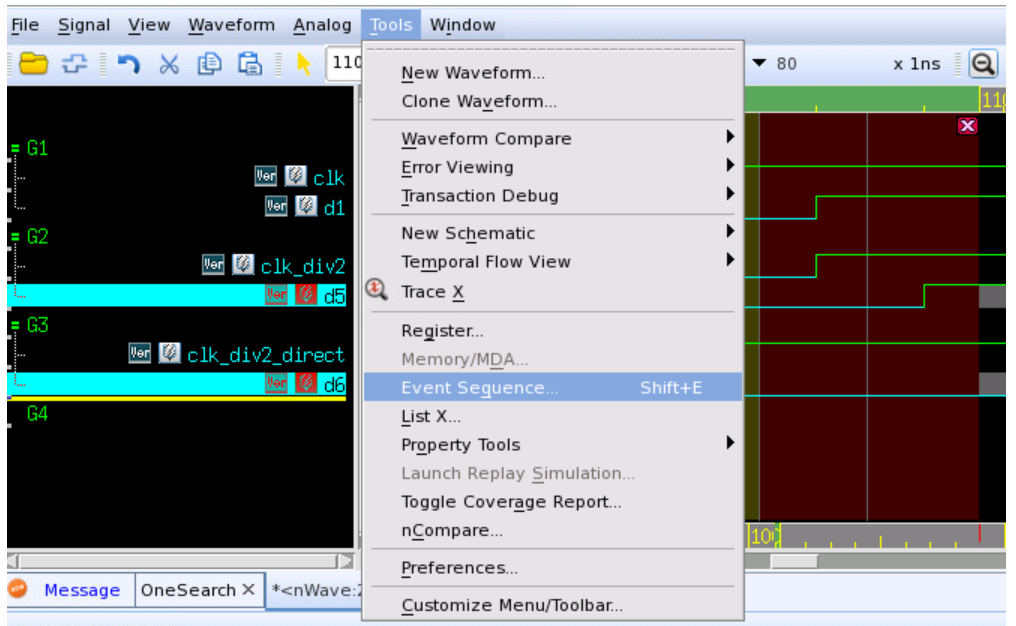Viewport: 1016px width, 626px height.
Task: Click the signal type icon beside clk_div2
Action: pyautogui.click(x=243, y=264)
